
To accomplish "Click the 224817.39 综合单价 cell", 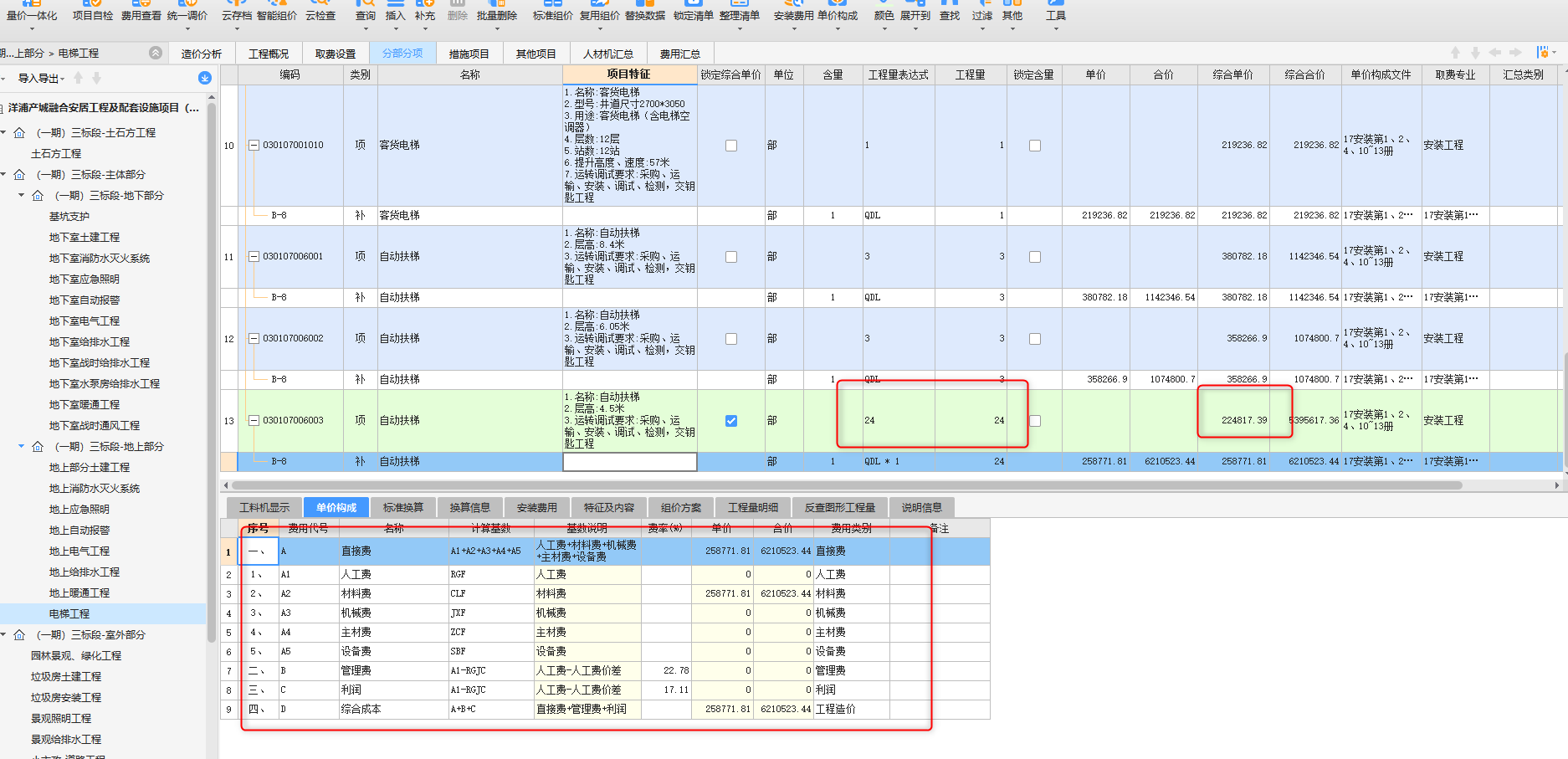I will (x=1233, y=420).
